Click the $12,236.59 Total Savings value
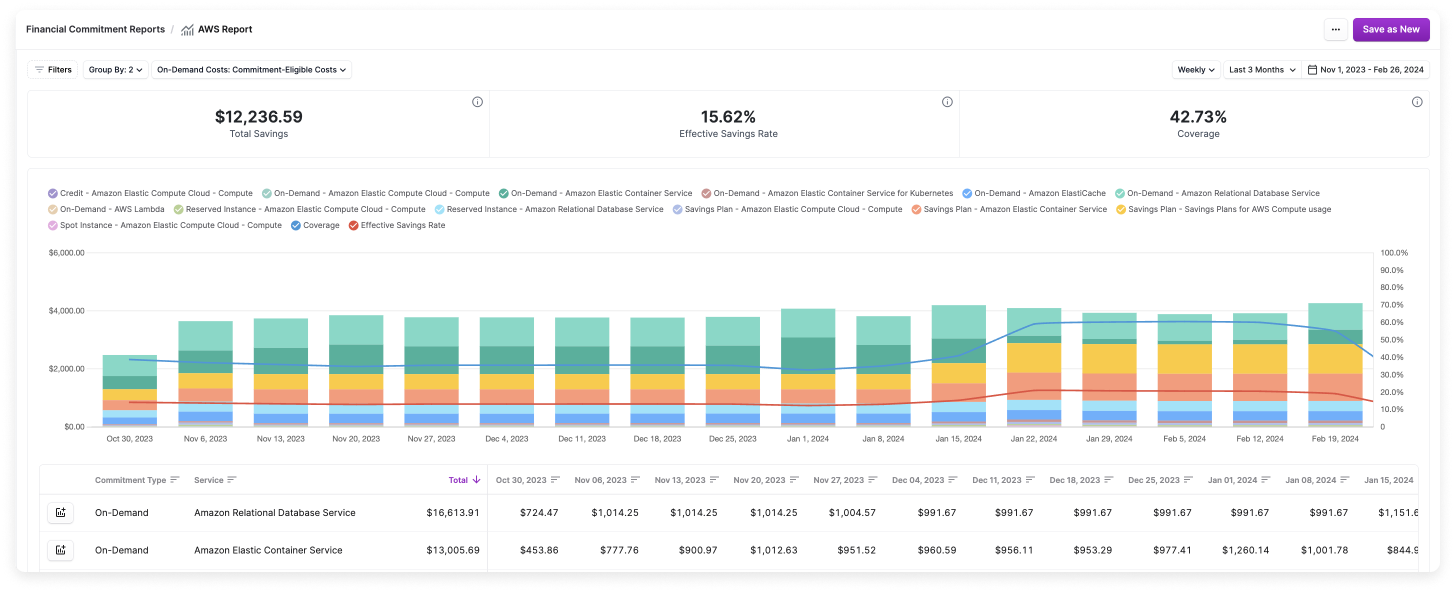This screenshot has height=592, width=1455. [x=259, y=117]
